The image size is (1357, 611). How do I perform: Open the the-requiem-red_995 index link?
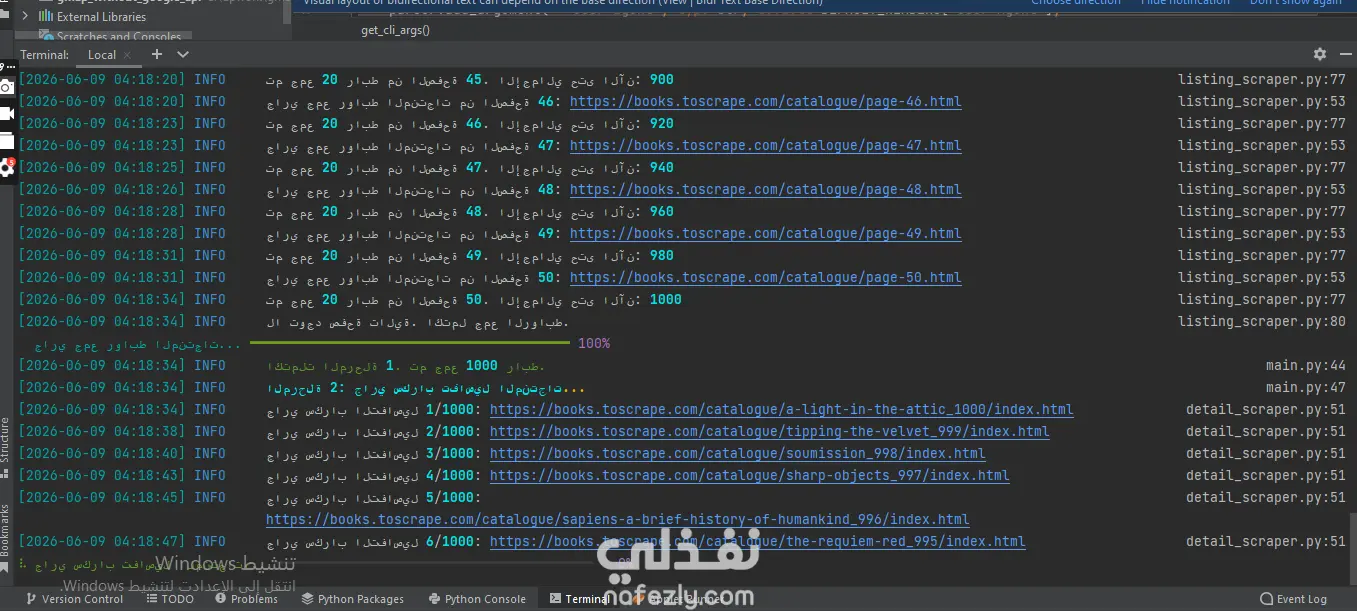tap(757, 541)
